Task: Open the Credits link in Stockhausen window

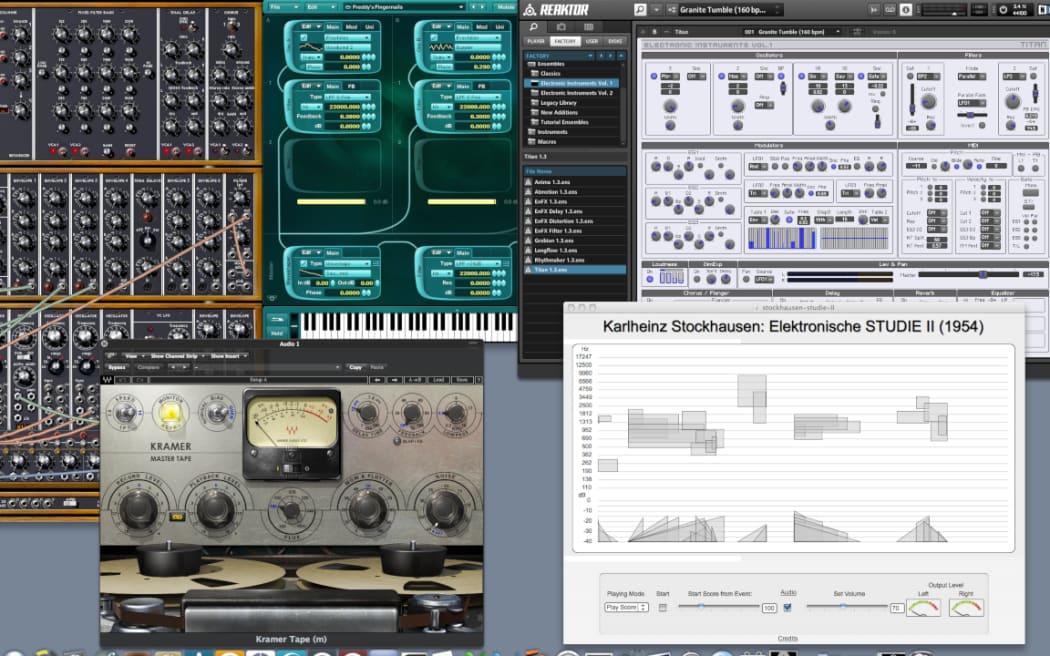Action: tap(788, 638)
